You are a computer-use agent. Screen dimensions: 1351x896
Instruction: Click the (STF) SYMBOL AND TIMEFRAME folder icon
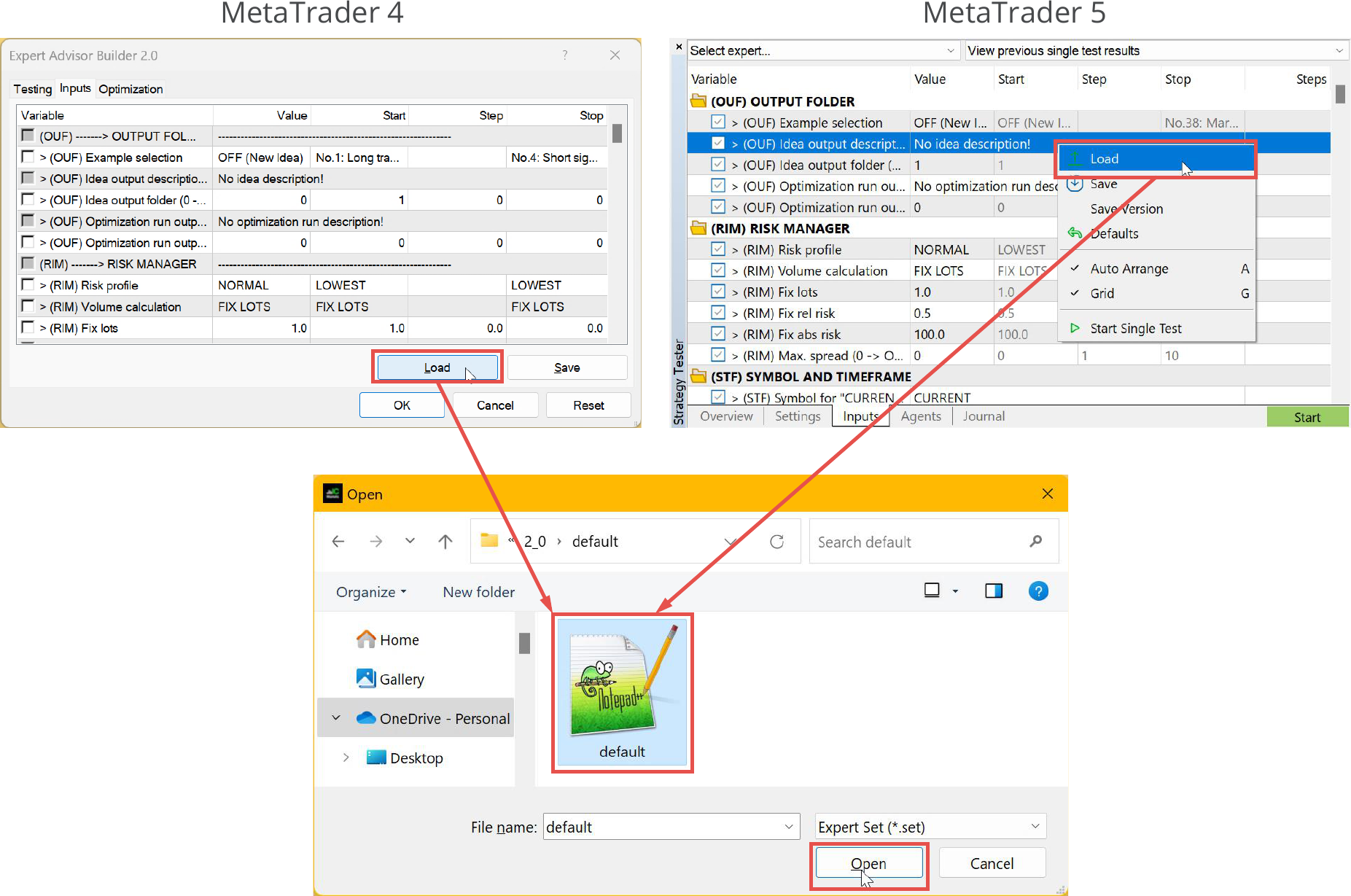tap(698, 376)
